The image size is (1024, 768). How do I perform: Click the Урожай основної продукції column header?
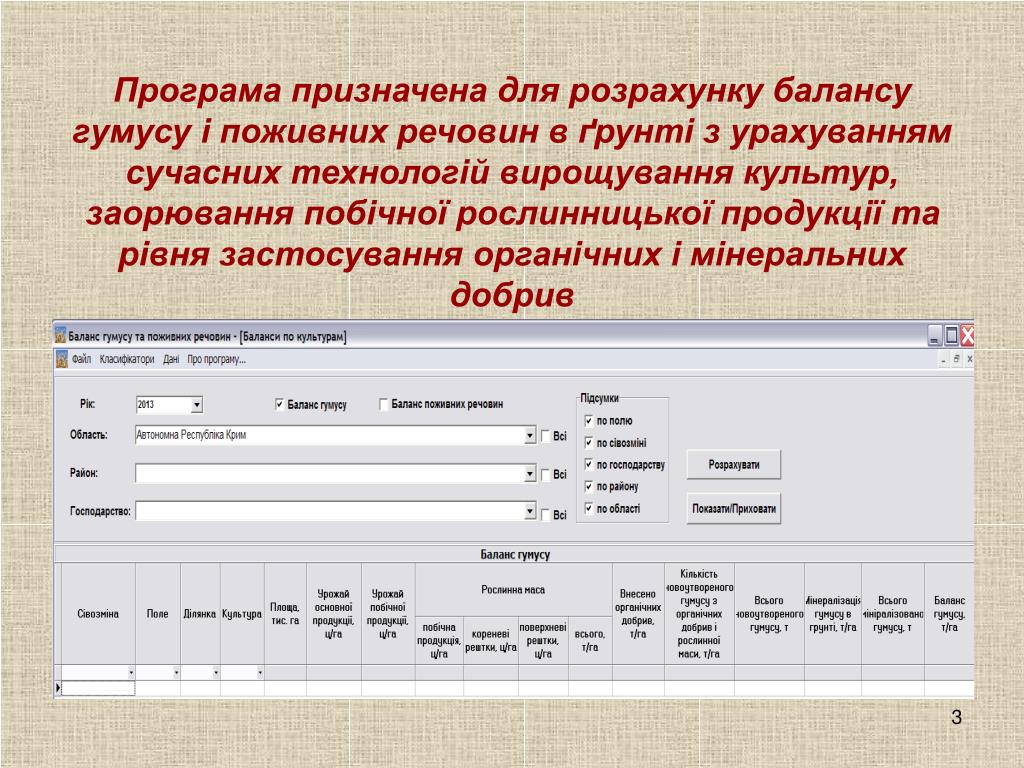click(334, 614)
